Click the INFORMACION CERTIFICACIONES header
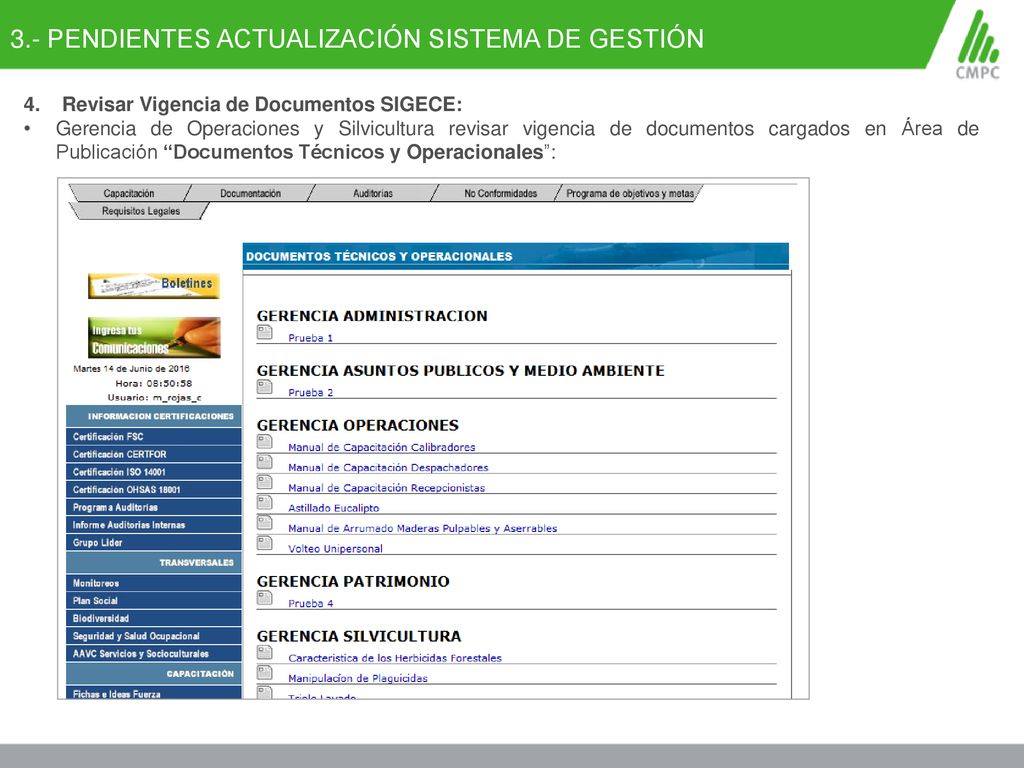This screenshot has width=1024, height=768. point(153,416)
